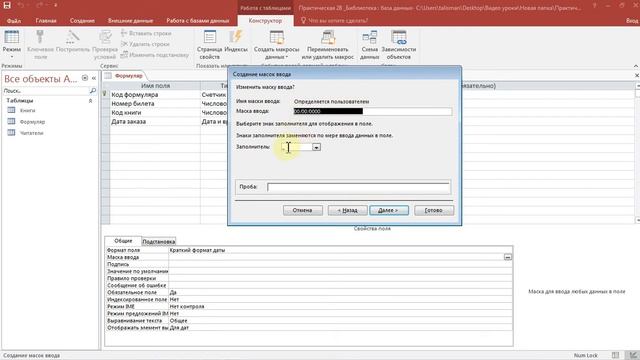Open Страница свойств property sheet

coord(210,45)
